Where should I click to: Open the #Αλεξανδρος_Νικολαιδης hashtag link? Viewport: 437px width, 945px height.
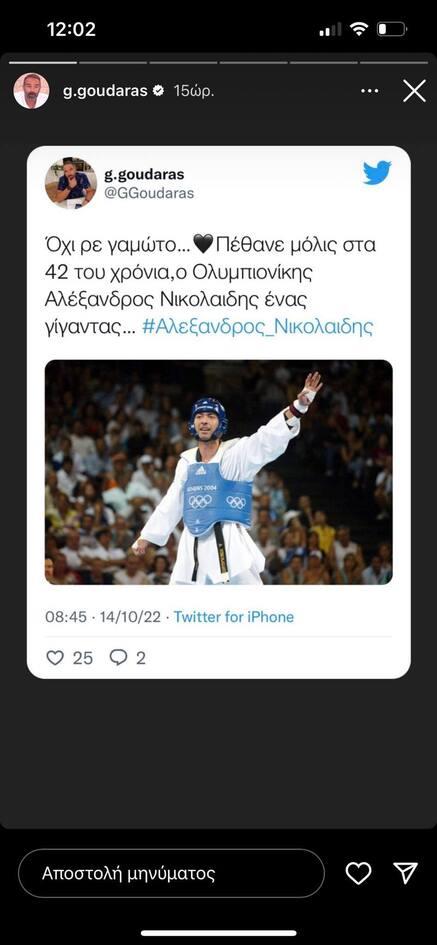pos(257,327)
